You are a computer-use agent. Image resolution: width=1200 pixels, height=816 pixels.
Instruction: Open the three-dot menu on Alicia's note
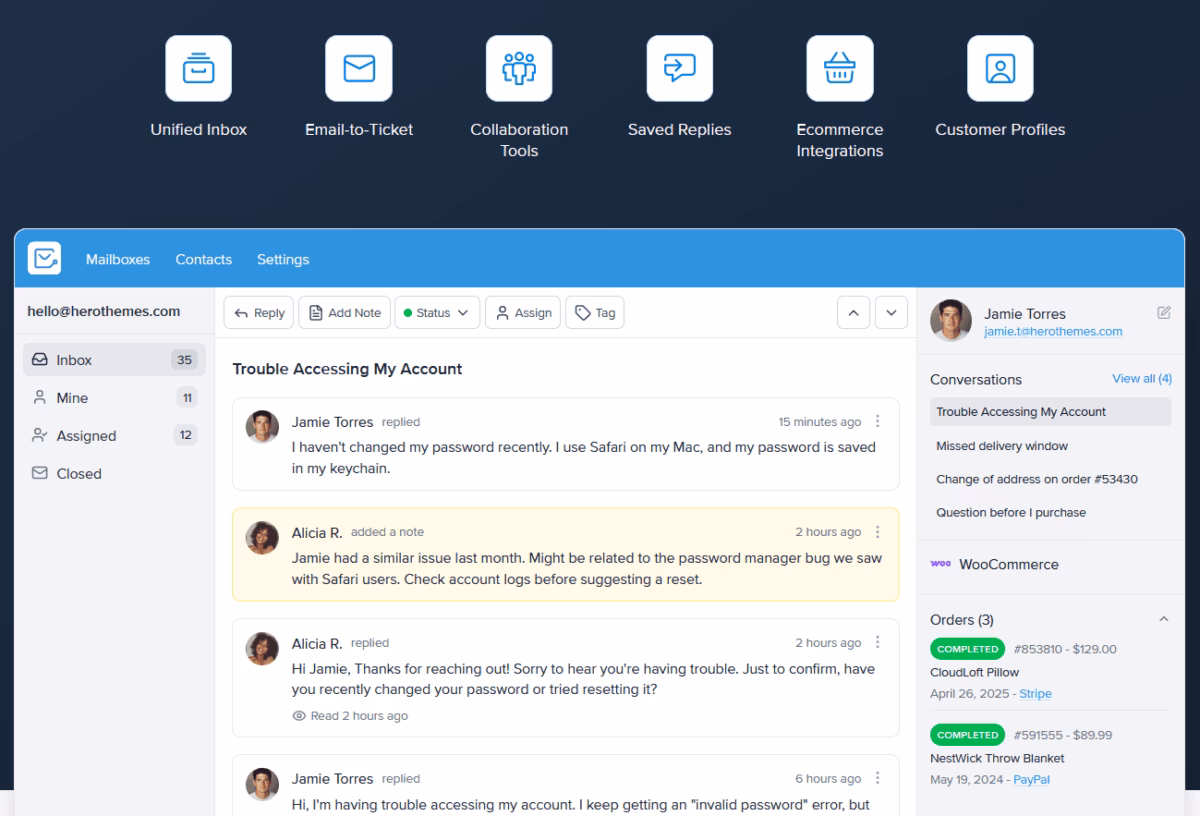click(x=878, y=532)
